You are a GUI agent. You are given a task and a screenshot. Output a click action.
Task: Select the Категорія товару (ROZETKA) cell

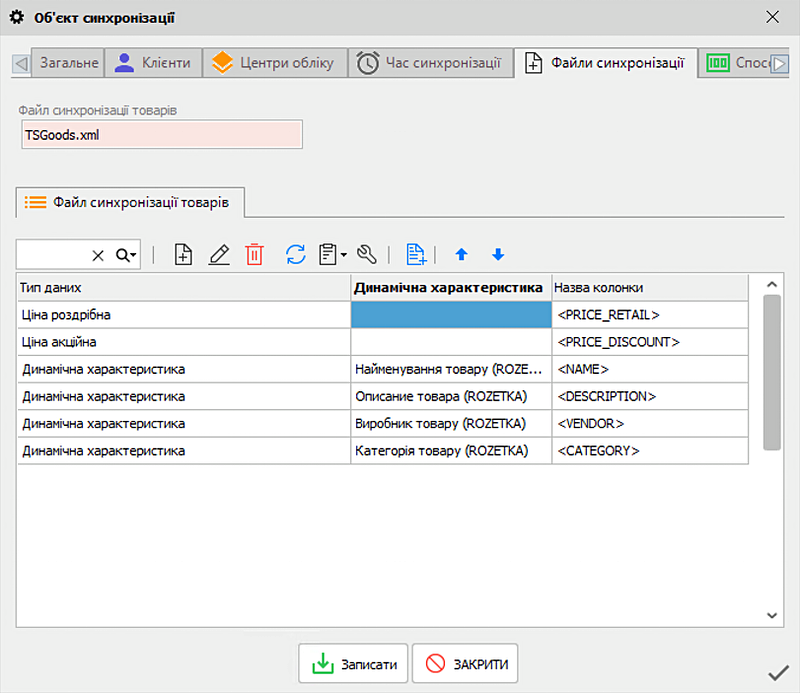pos(451,451)
